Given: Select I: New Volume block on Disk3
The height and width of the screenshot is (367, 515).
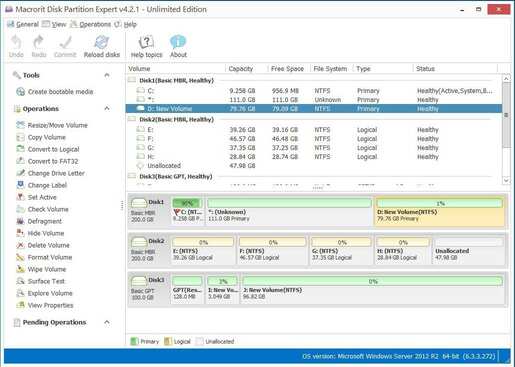Looking at the screenshot, I should click(222, 289).
